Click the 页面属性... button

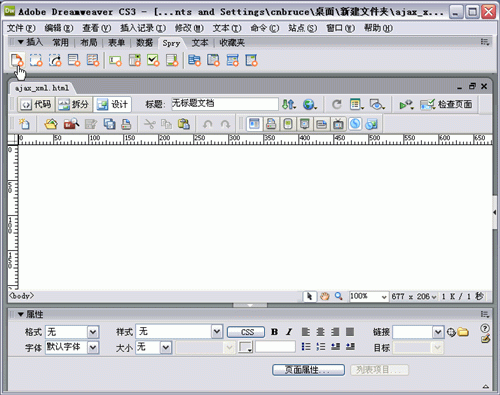pos(308,370)
